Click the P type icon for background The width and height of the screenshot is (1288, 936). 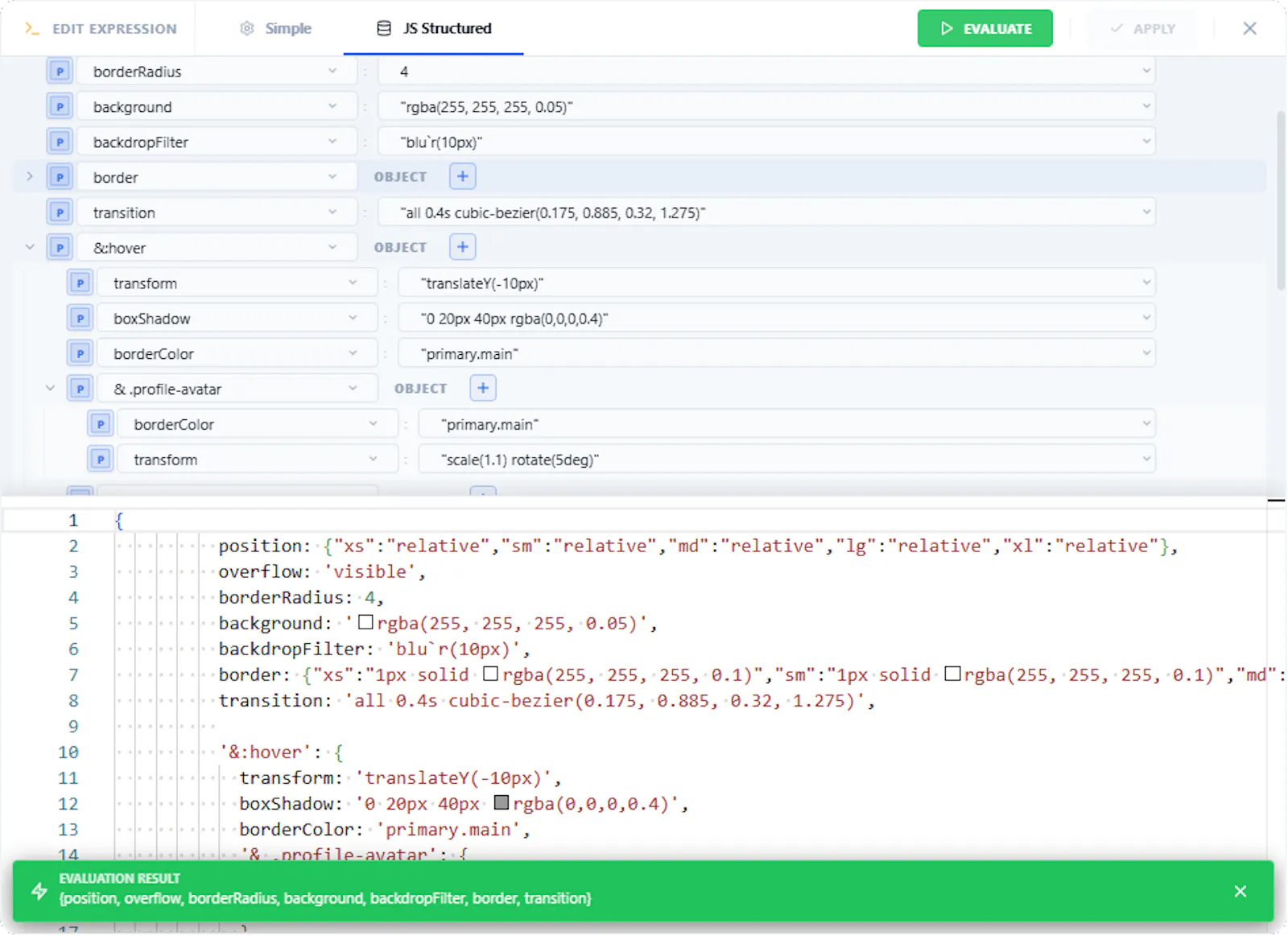(60, 107)
